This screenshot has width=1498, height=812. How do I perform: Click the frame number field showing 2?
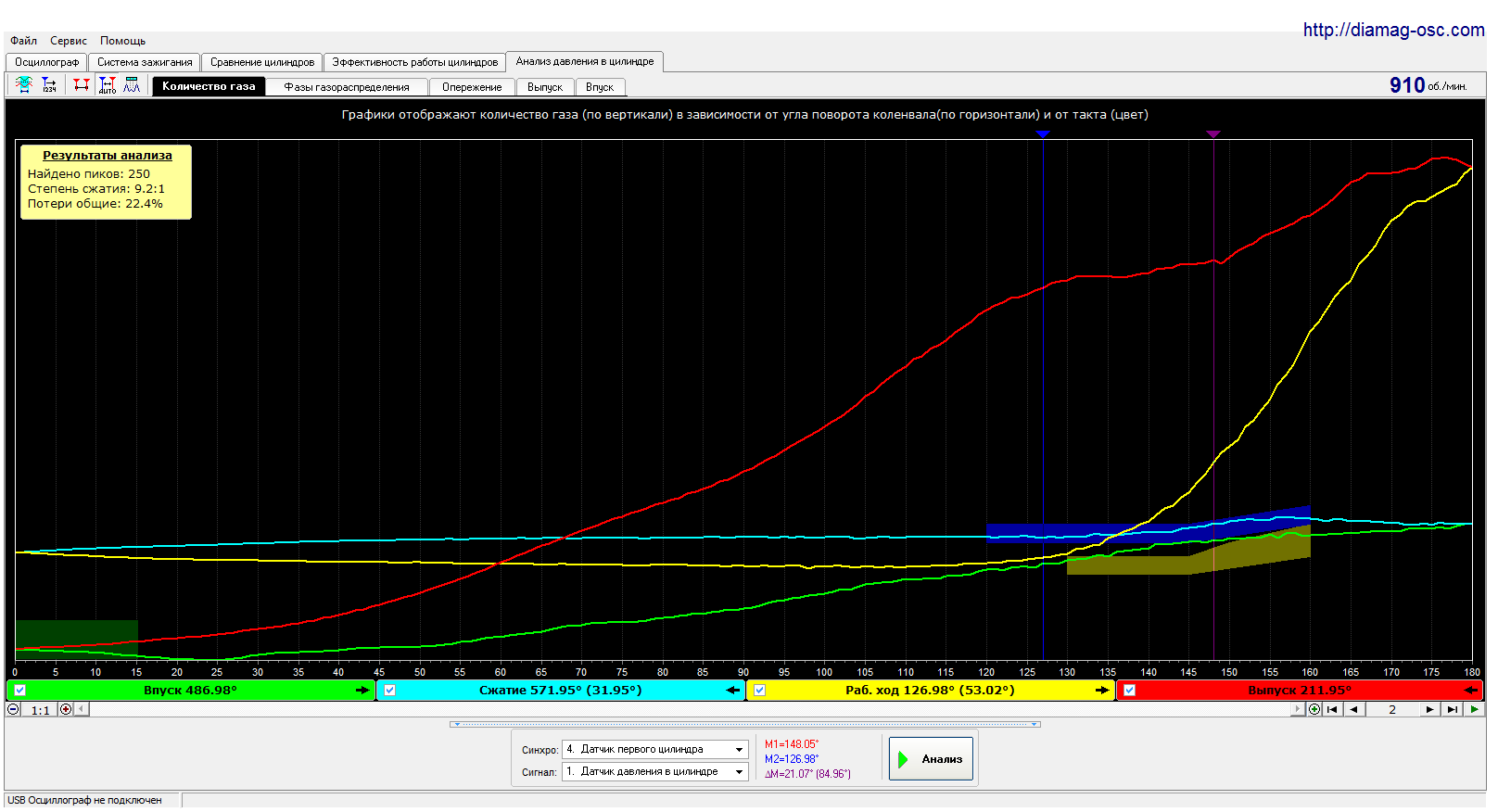click(1392, 709)
